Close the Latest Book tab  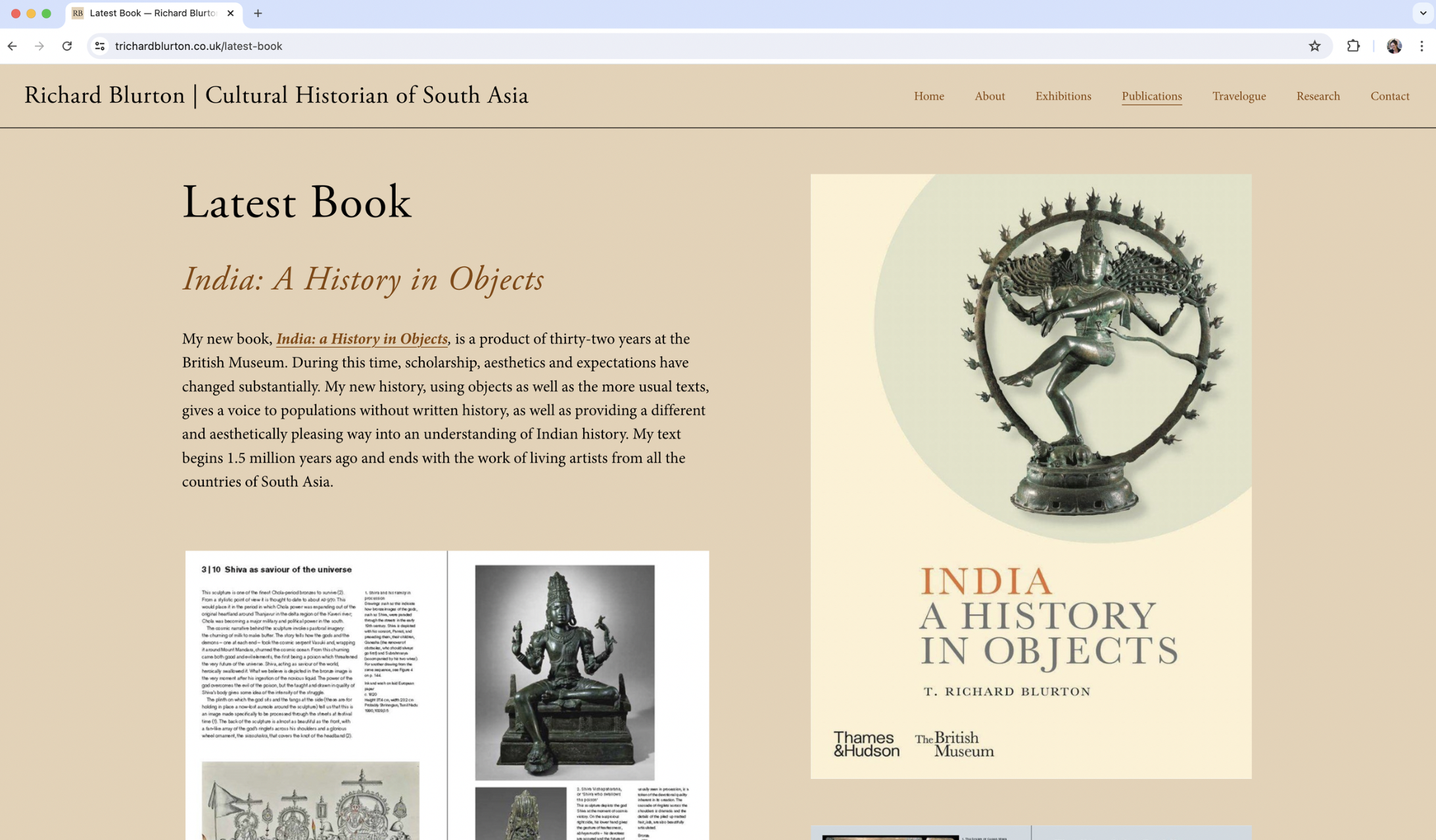231,13
